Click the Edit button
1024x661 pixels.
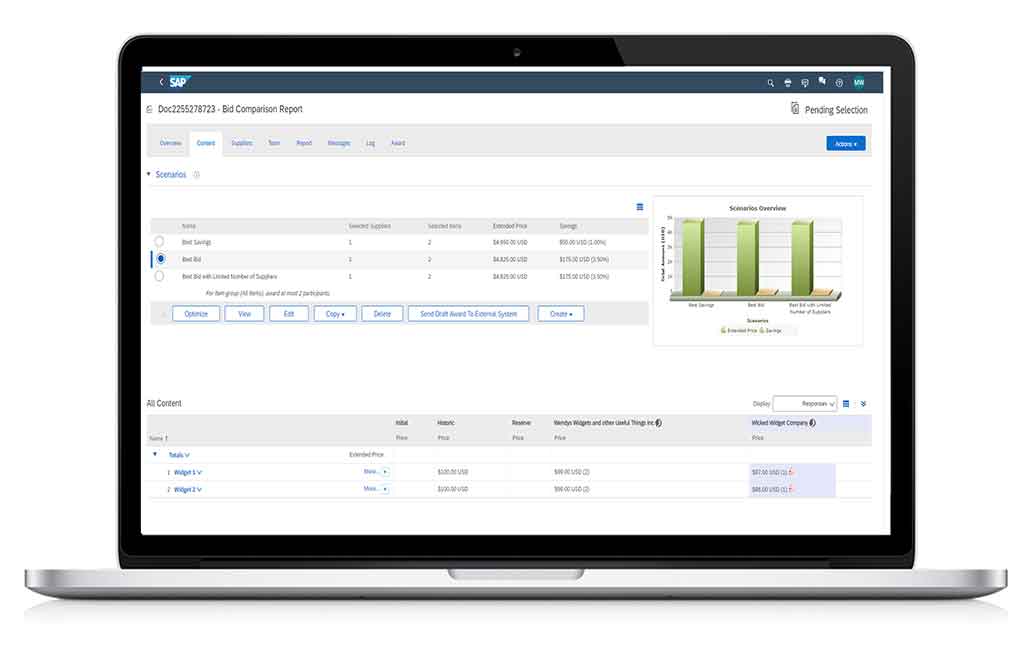tap(289, 314)
